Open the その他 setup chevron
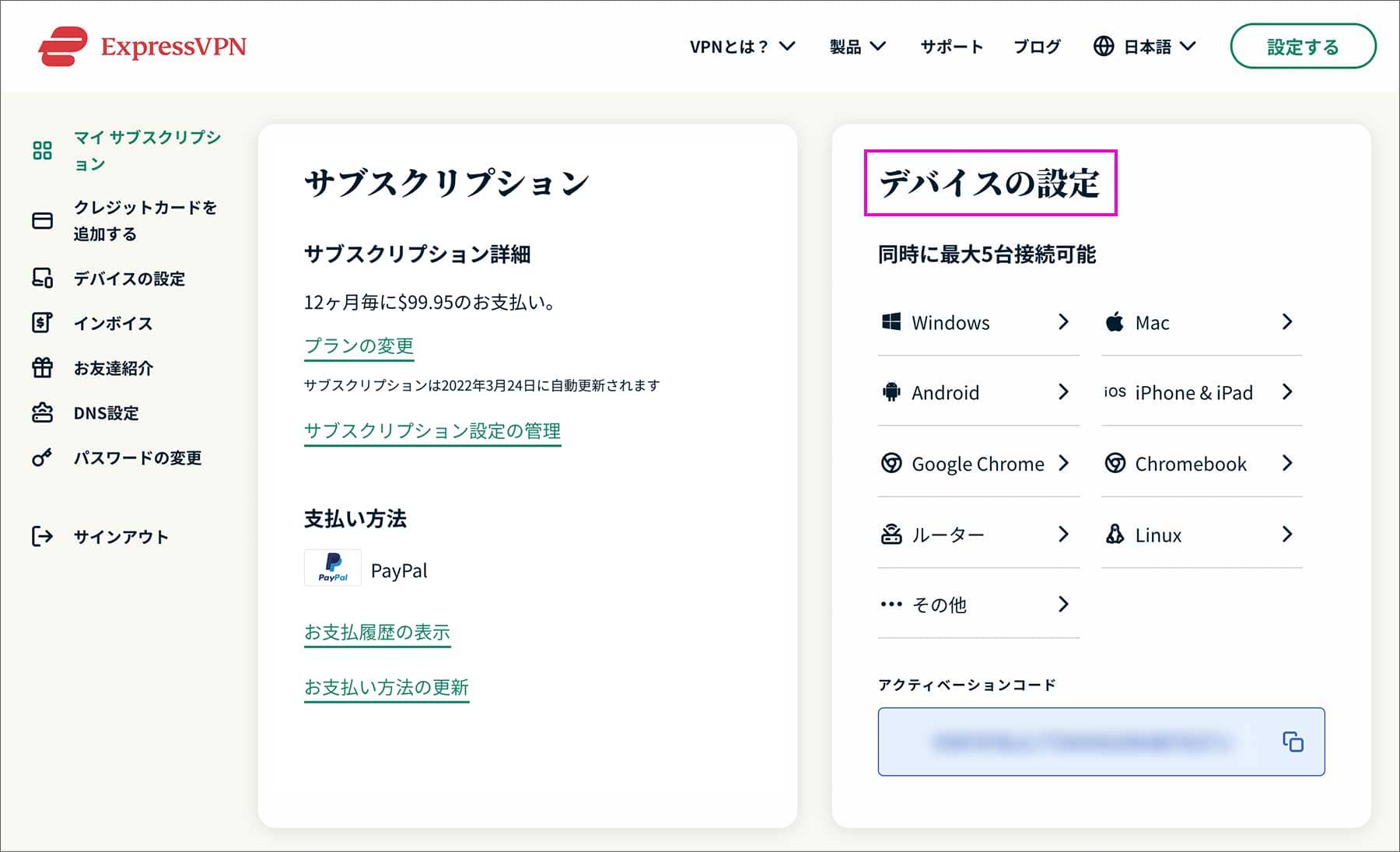The image size is (1400, 852). [1063, 604]
